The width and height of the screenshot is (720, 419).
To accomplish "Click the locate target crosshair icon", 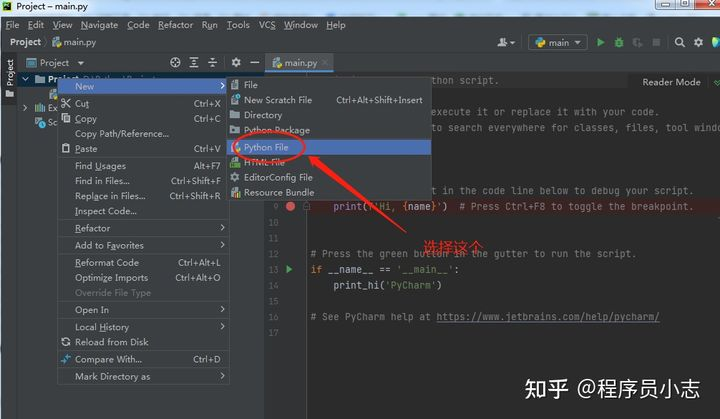I will pos(175,62).
